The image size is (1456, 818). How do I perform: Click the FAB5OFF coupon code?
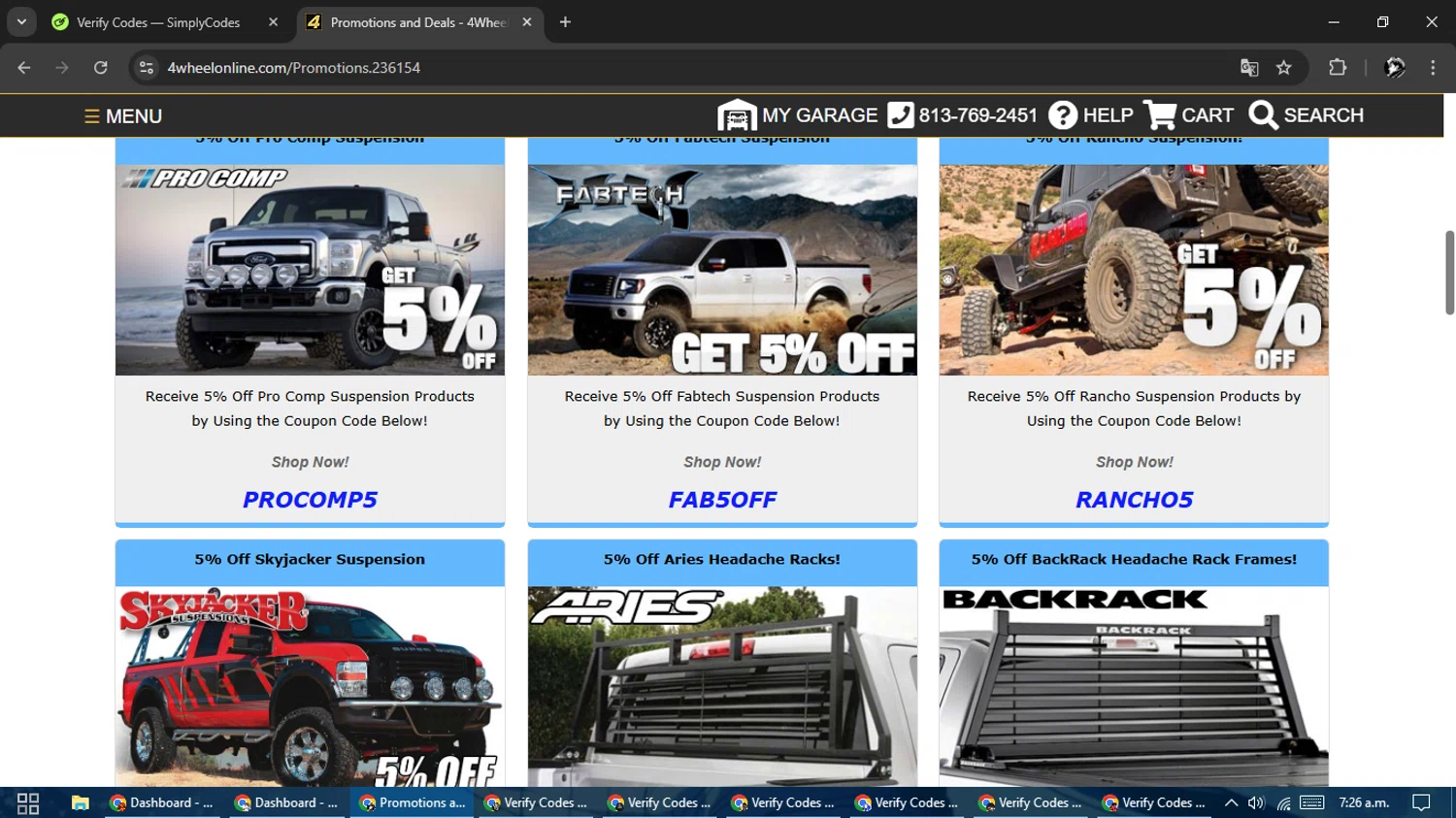point(722,500)
